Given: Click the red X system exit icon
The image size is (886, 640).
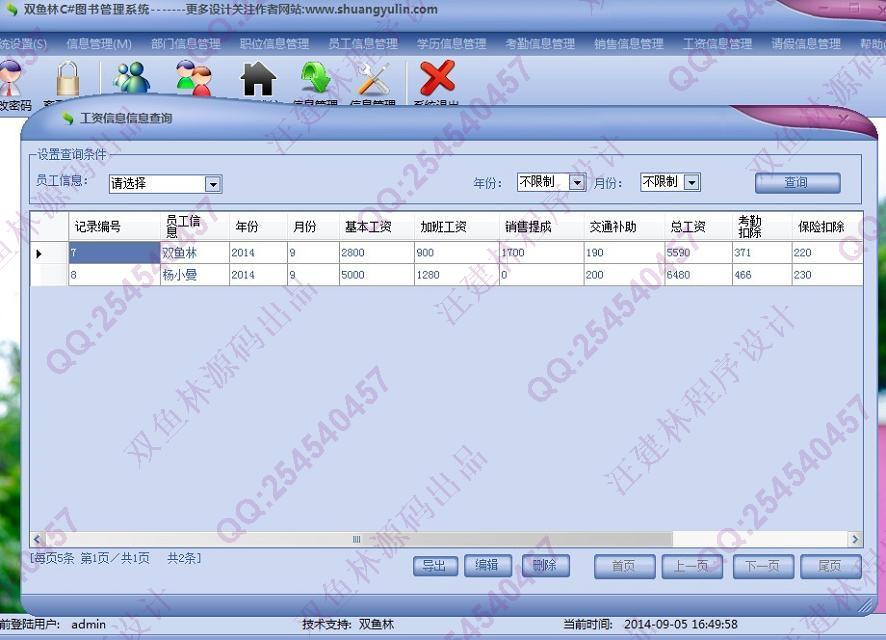Looking at the screenshot, I should click(437, 79).
